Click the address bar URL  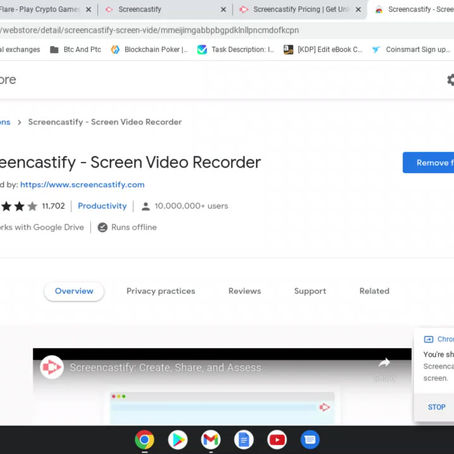click(150, 30)
